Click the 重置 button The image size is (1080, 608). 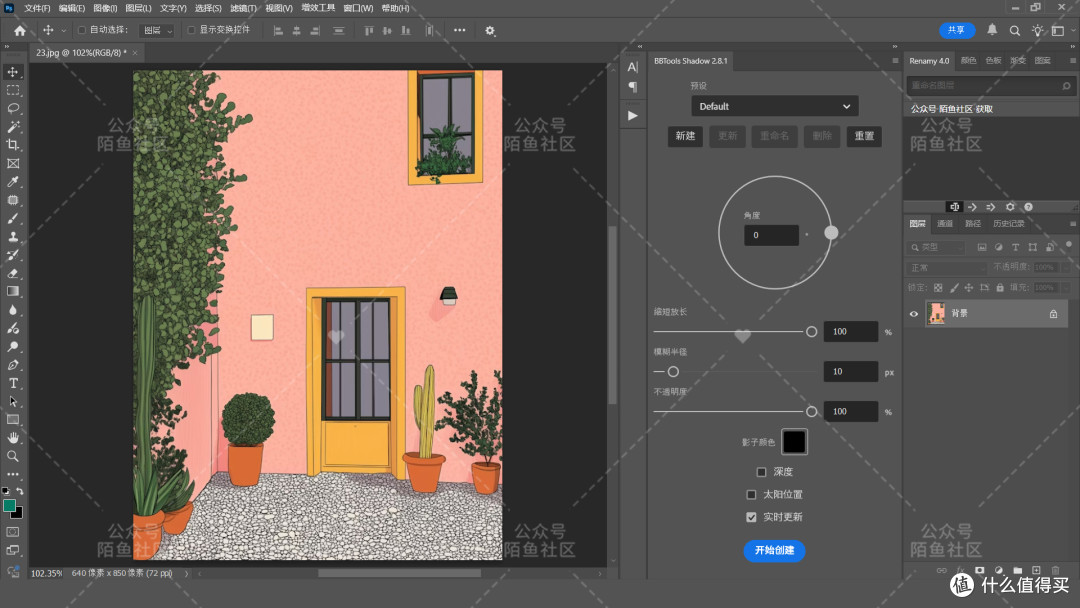point(864,136)
